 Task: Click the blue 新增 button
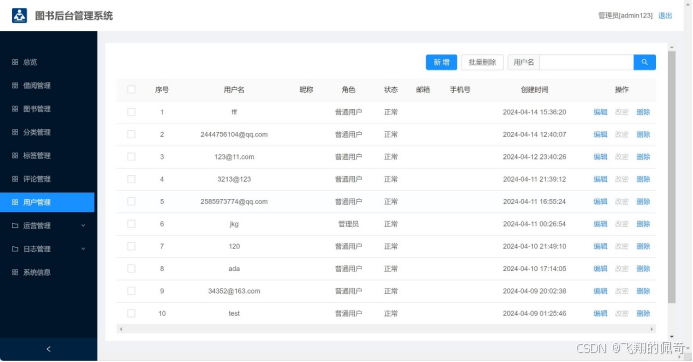pos(441,62)
